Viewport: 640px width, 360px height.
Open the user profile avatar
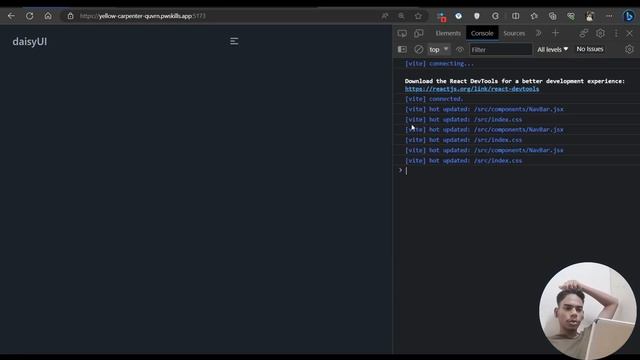click(x=590, y=16)
